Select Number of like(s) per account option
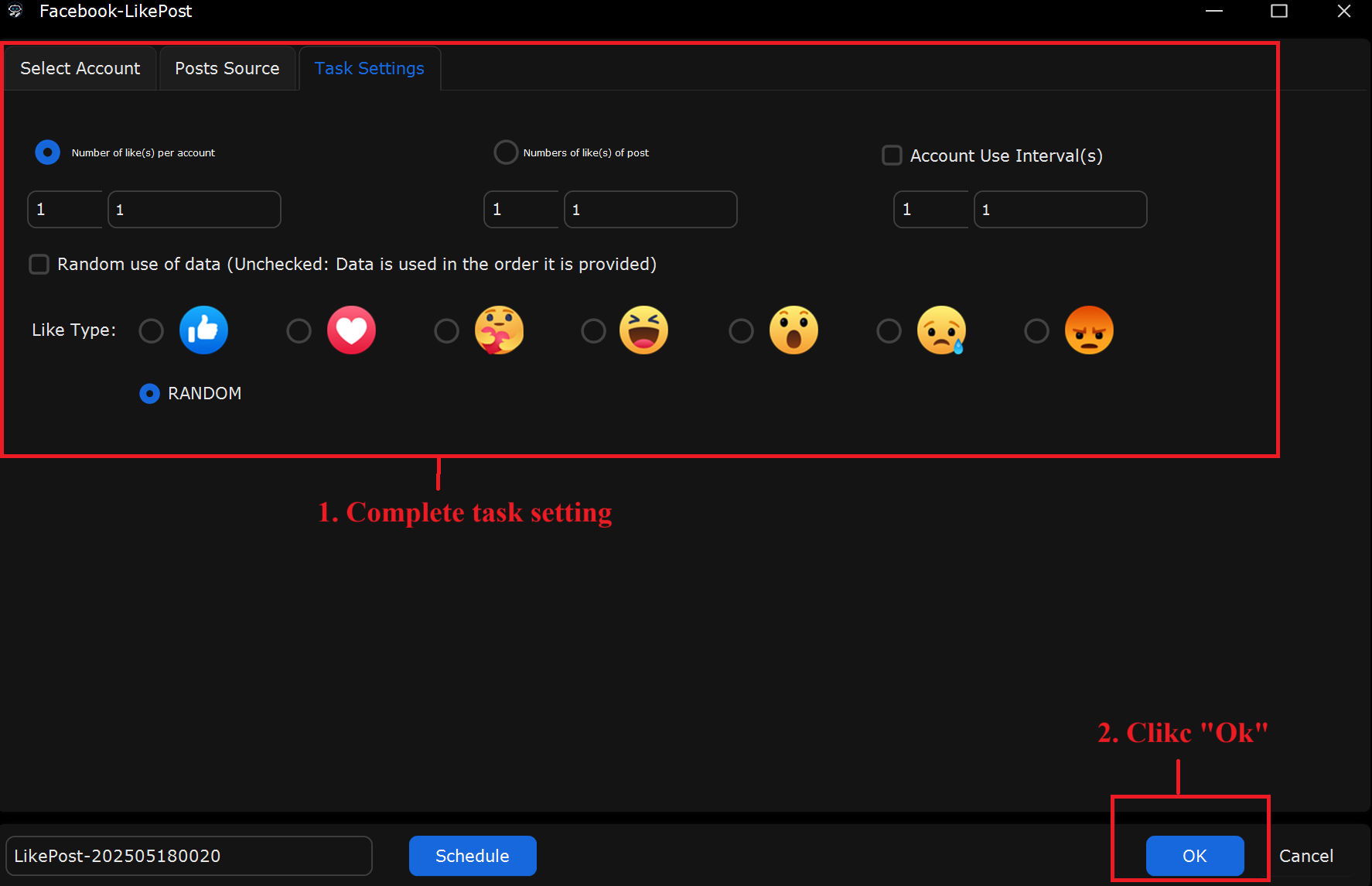1372x886 pixels. point(47,152)
